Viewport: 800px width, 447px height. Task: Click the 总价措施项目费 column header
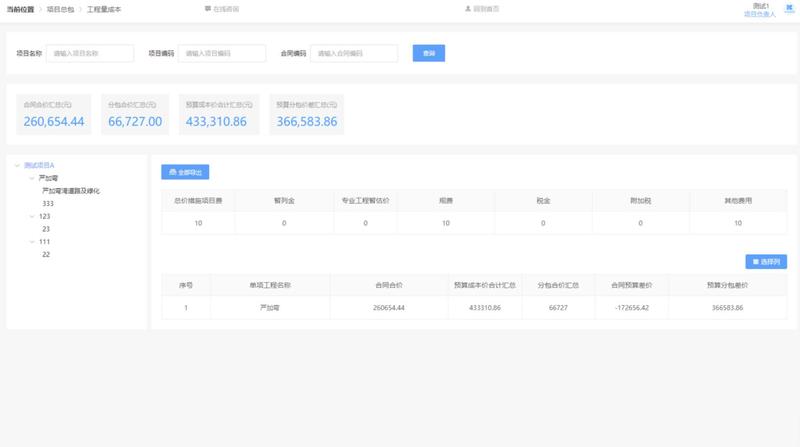click(x=198, y=201)
